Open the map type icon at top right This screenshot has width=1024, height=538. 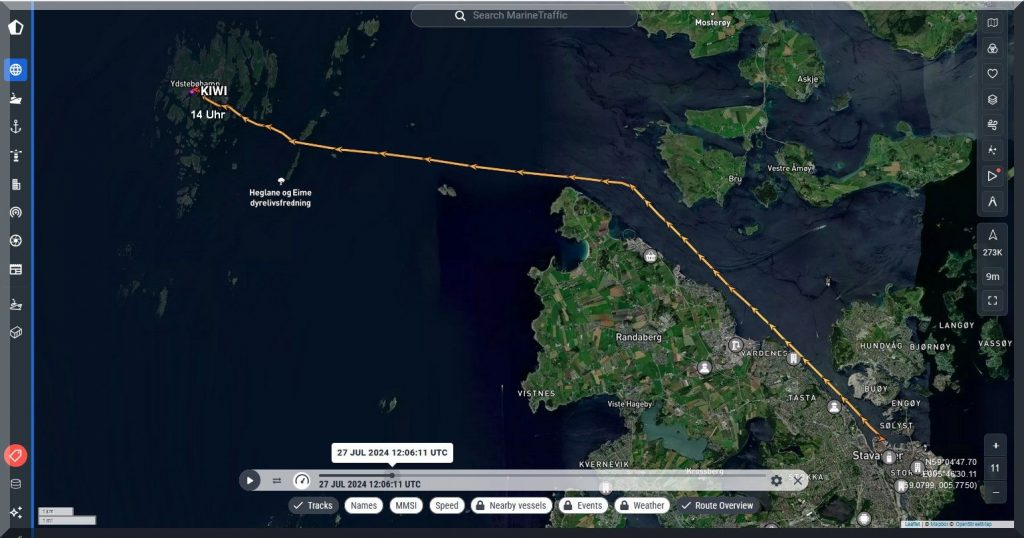[992, 22]
